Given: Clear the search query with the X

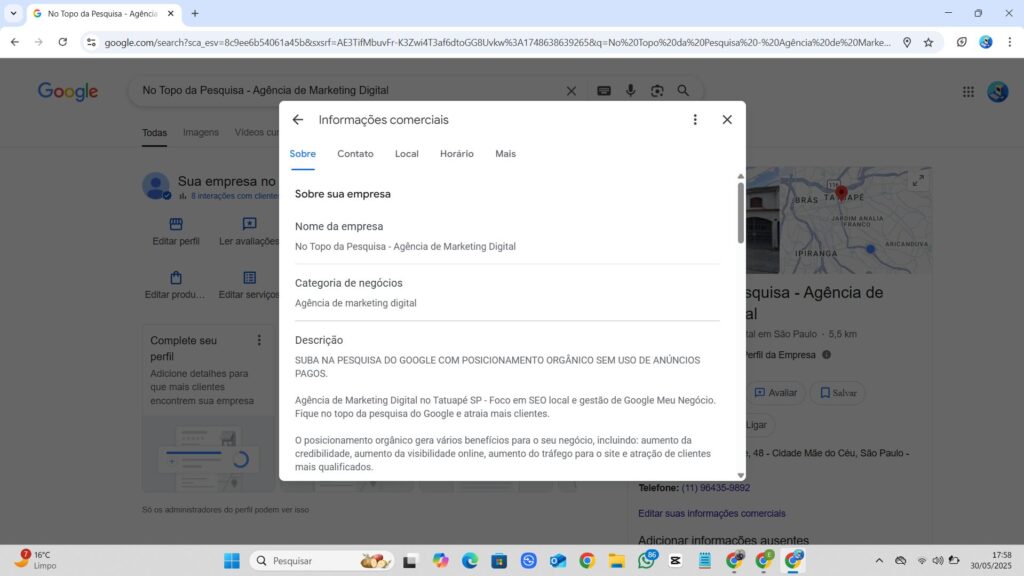Looking at the screenshot, I should tap(571, 90).
